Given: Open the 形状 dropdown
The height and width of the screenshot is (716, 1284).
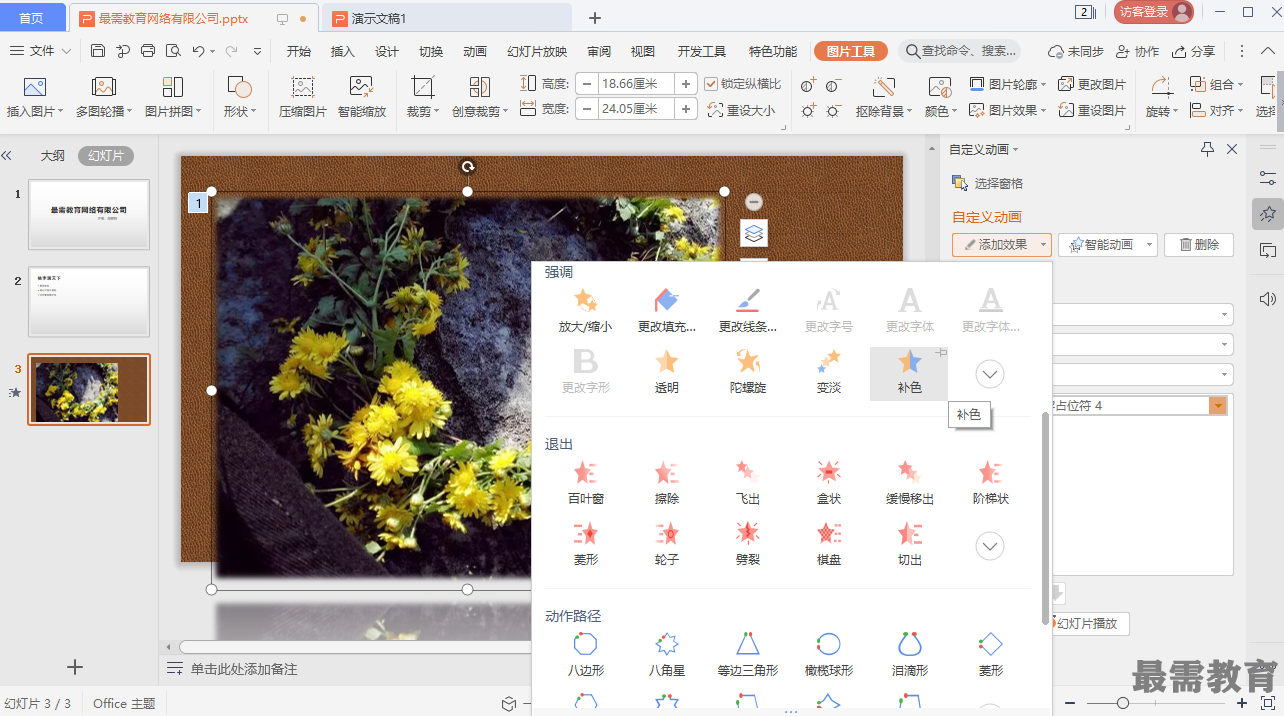Looking at the screenshot, I should 239,97.
